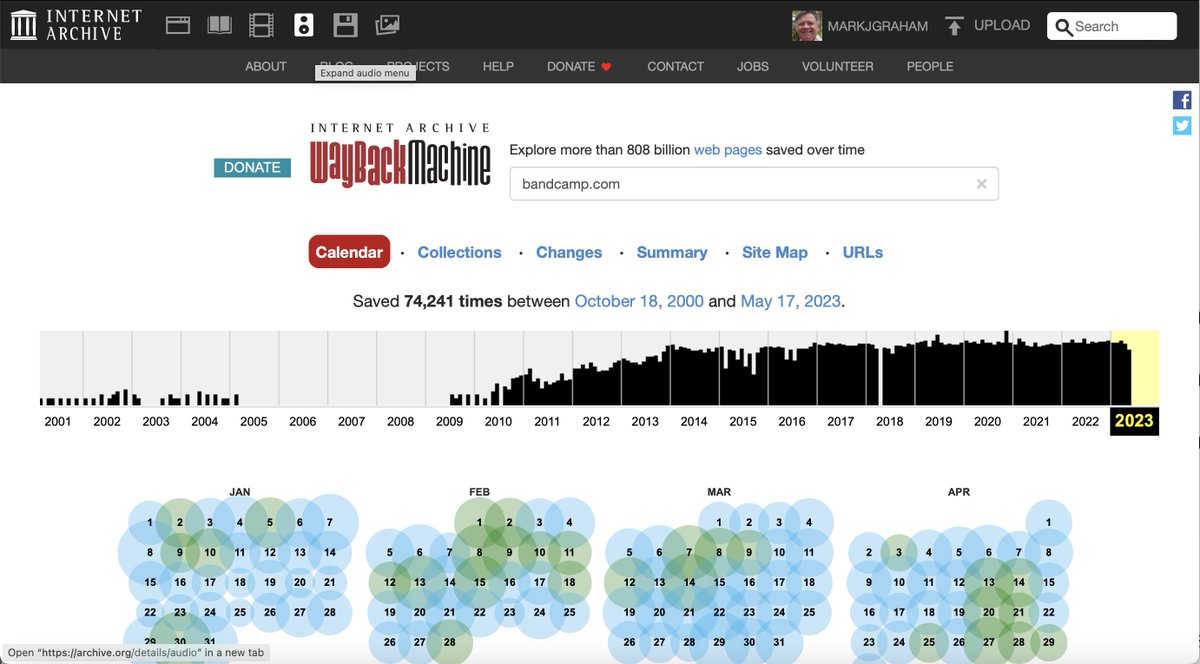Image resolution: width=1200 pixels, height=664 pixels.
Task: Switch to the URLs tab
Action: coord(863,252)
